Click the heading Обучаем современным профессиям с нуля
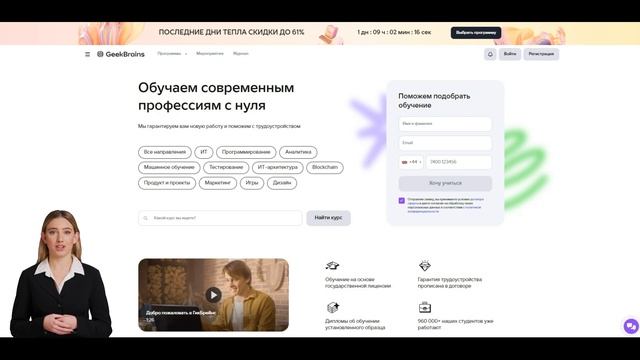This screenshot has width=640, height=360. pos(216,97)
